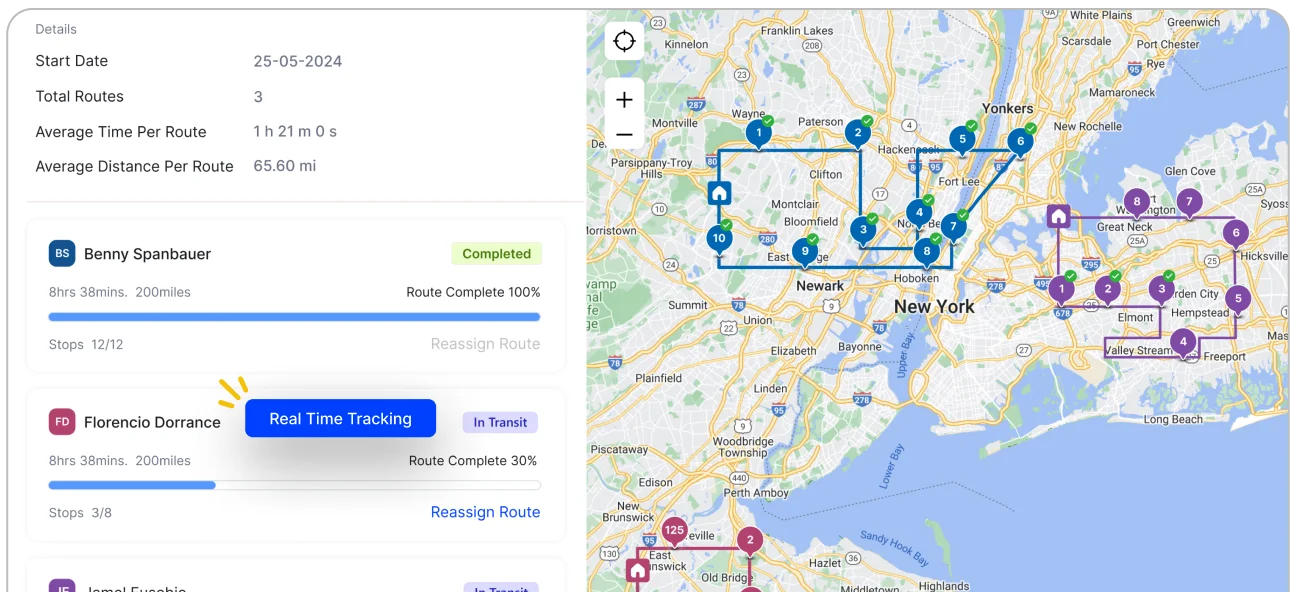The height and width of the screenshot is (592, 1296).
Task: Select blue stop 5 near Yonkers
Action: (962, 140)
